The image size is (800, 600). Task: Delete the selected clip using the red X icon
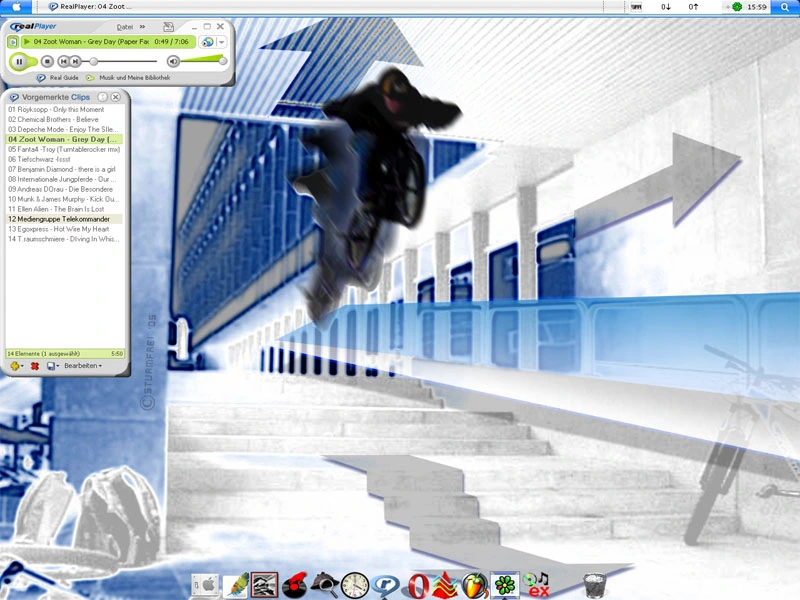[34, 365]
